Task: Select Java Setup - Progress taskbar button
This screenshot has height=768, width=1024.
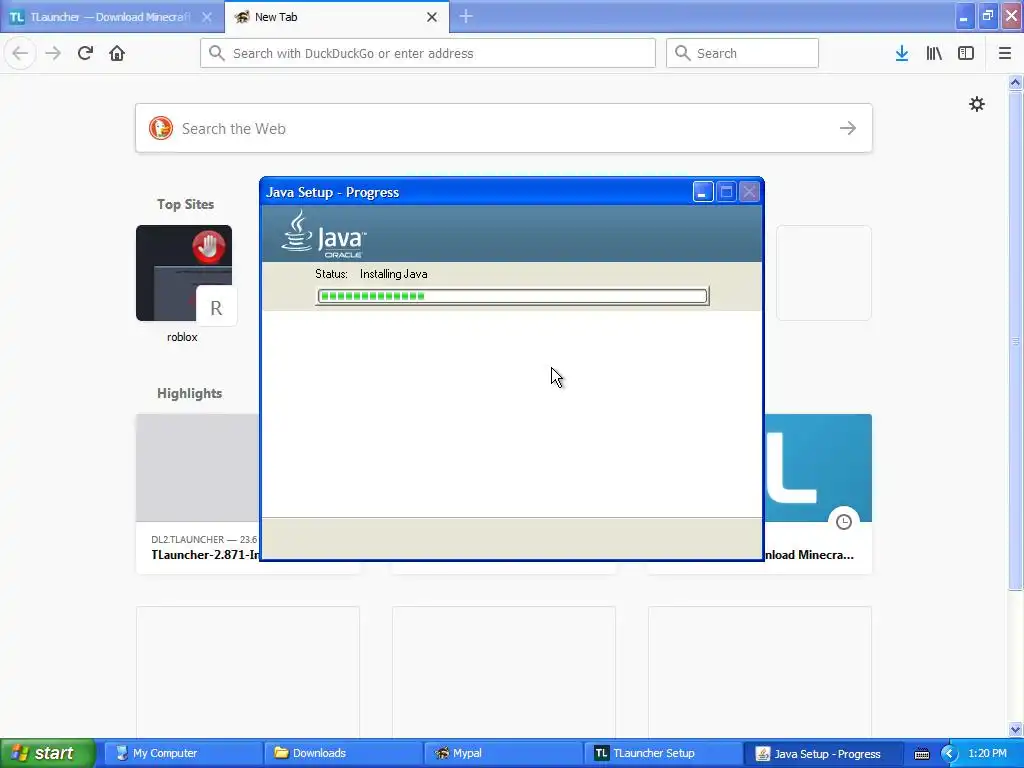Action: pyautogui.click(x=823, y=753)
